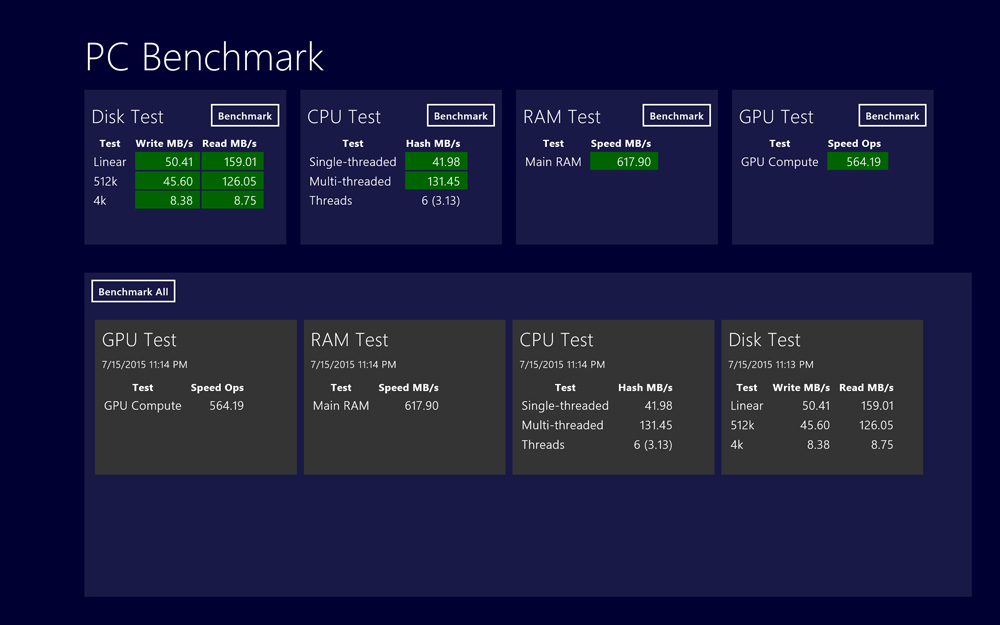
Task: Start the RAM Test benchmark
Action: [677, 116]
